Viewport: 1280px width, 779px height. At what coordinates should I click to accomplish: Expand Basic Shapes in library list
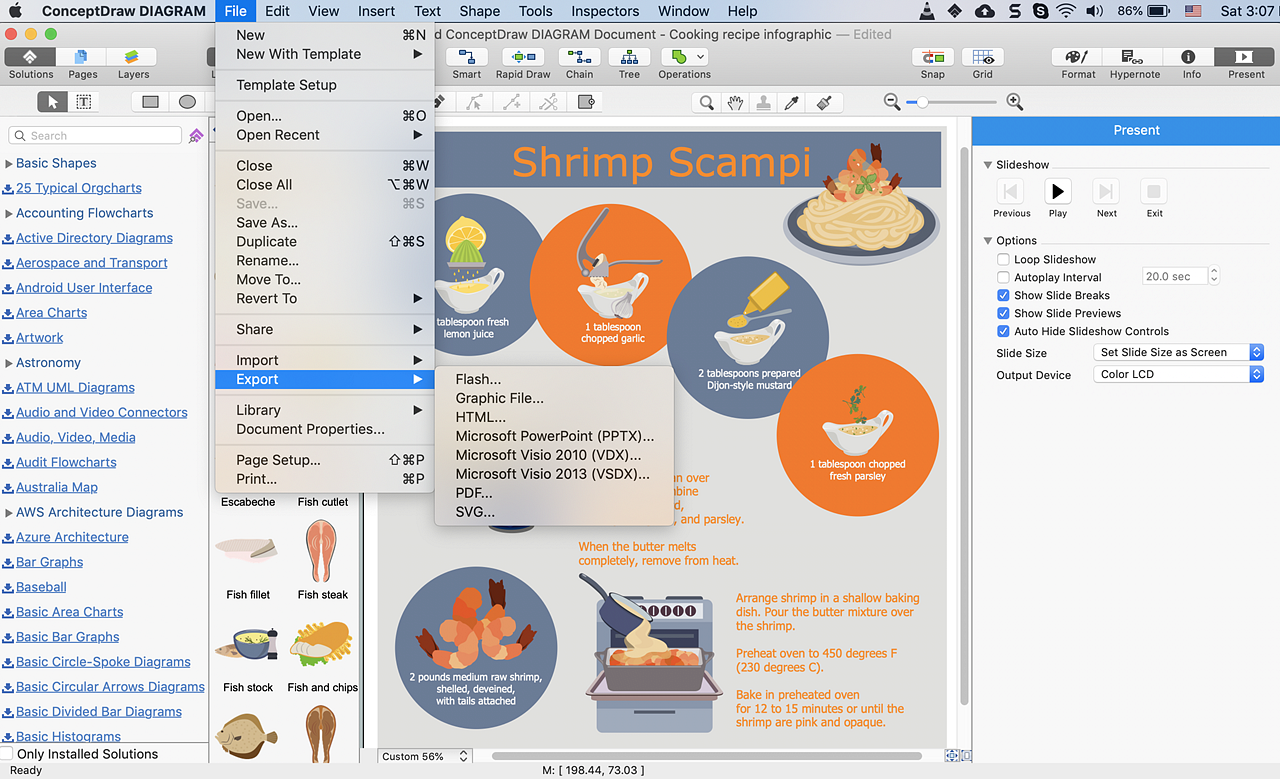(x=9, y=163)
